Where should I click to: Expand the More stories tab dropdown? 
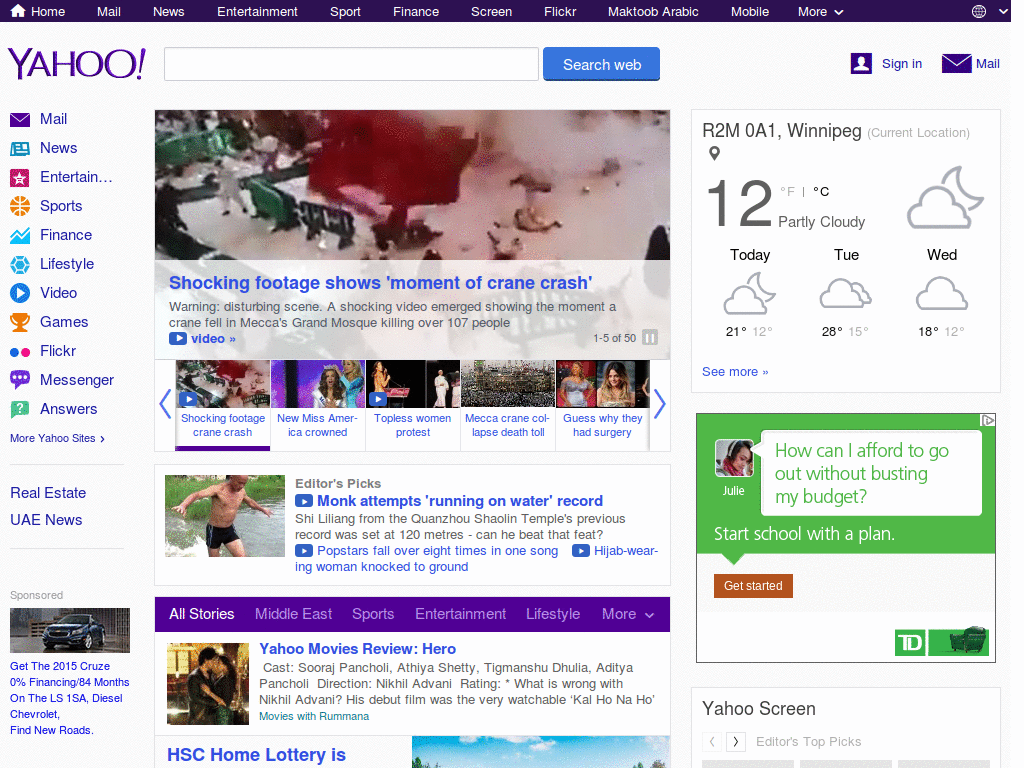(628, 614)
